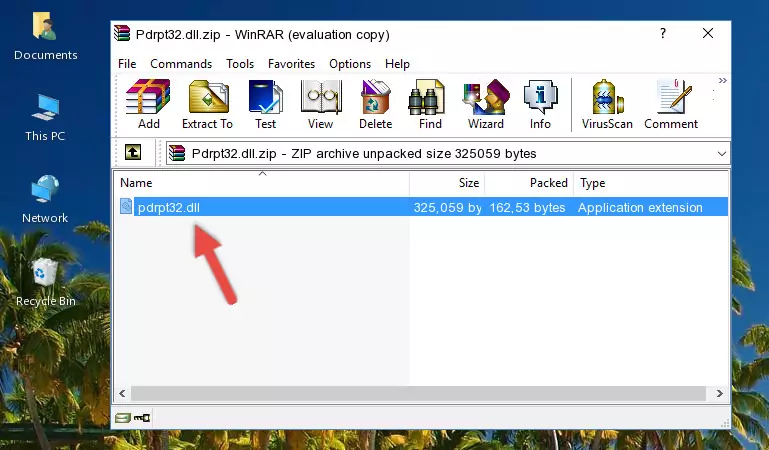Click the key icon in the status bar
Screen dimensions: 769x450
(x=142, y=418)
